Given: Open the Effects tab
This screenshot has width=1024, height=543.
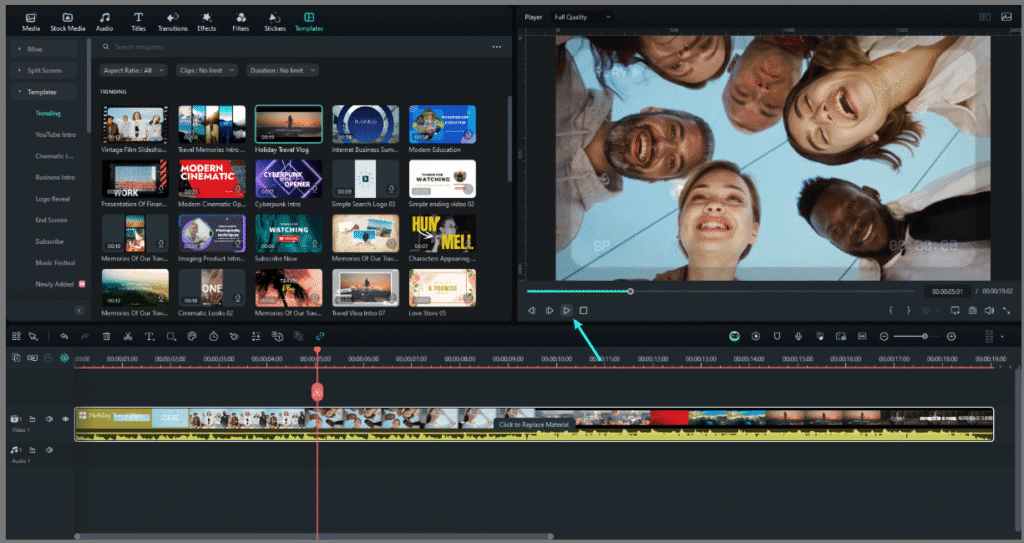Looking at the screenshot, I should click(x=206, y=22).
